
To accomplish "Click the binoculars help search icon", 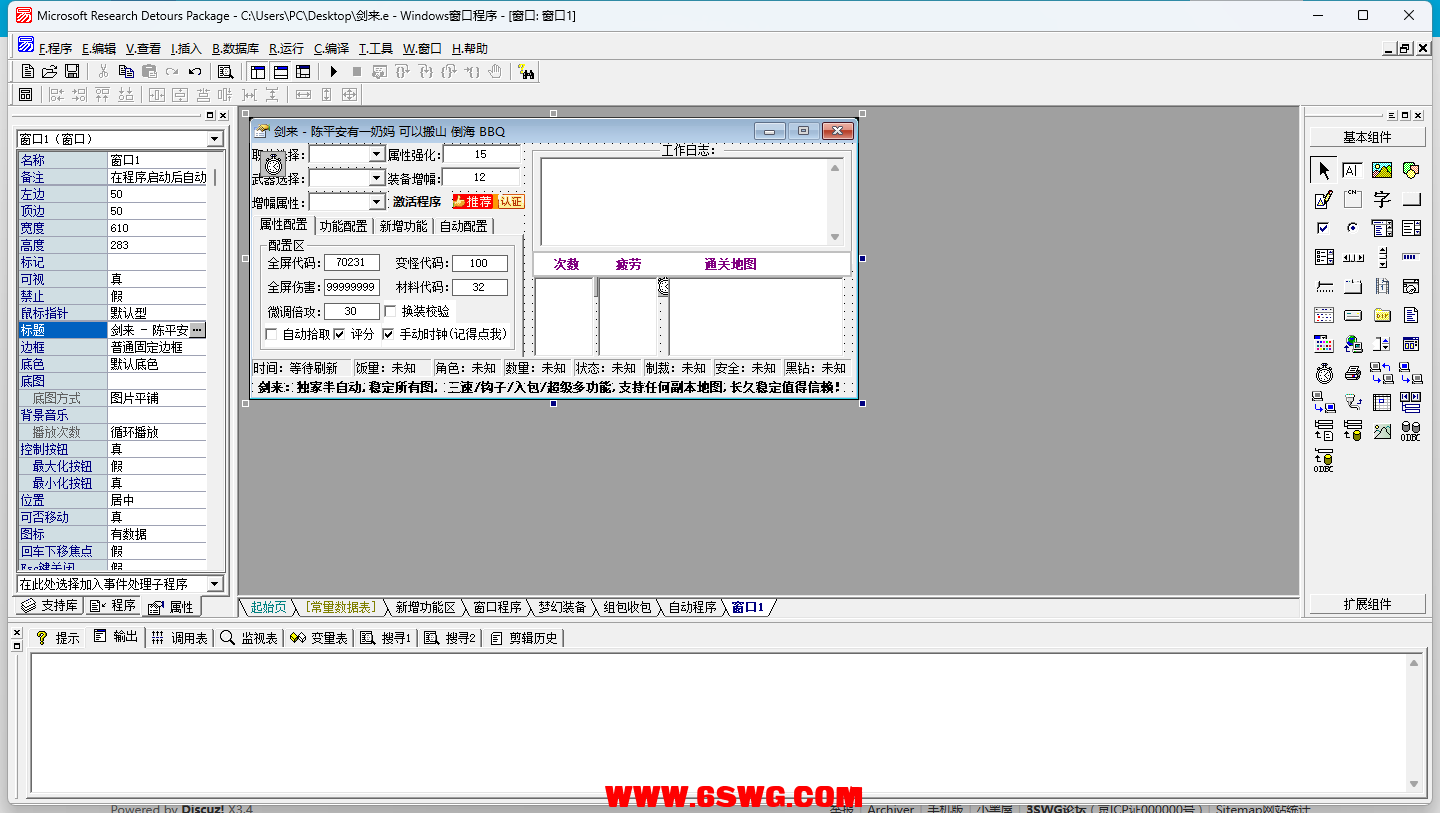I will click(526, 71).
